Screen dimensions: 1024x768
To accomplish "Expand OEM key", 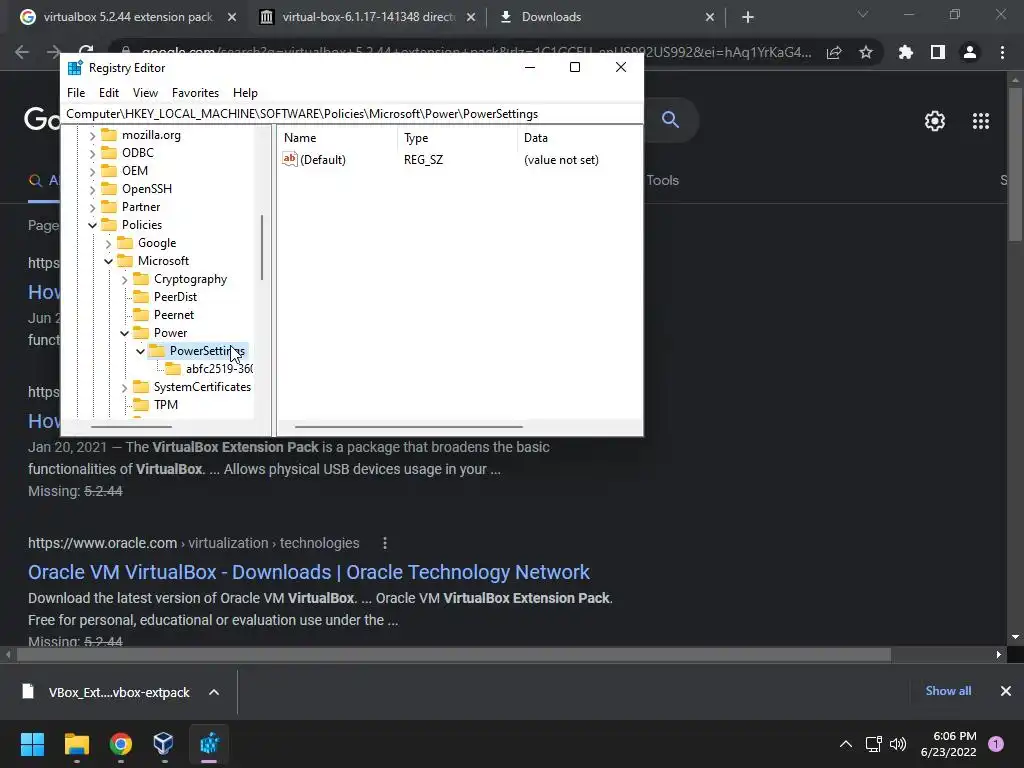I will 92,171.
